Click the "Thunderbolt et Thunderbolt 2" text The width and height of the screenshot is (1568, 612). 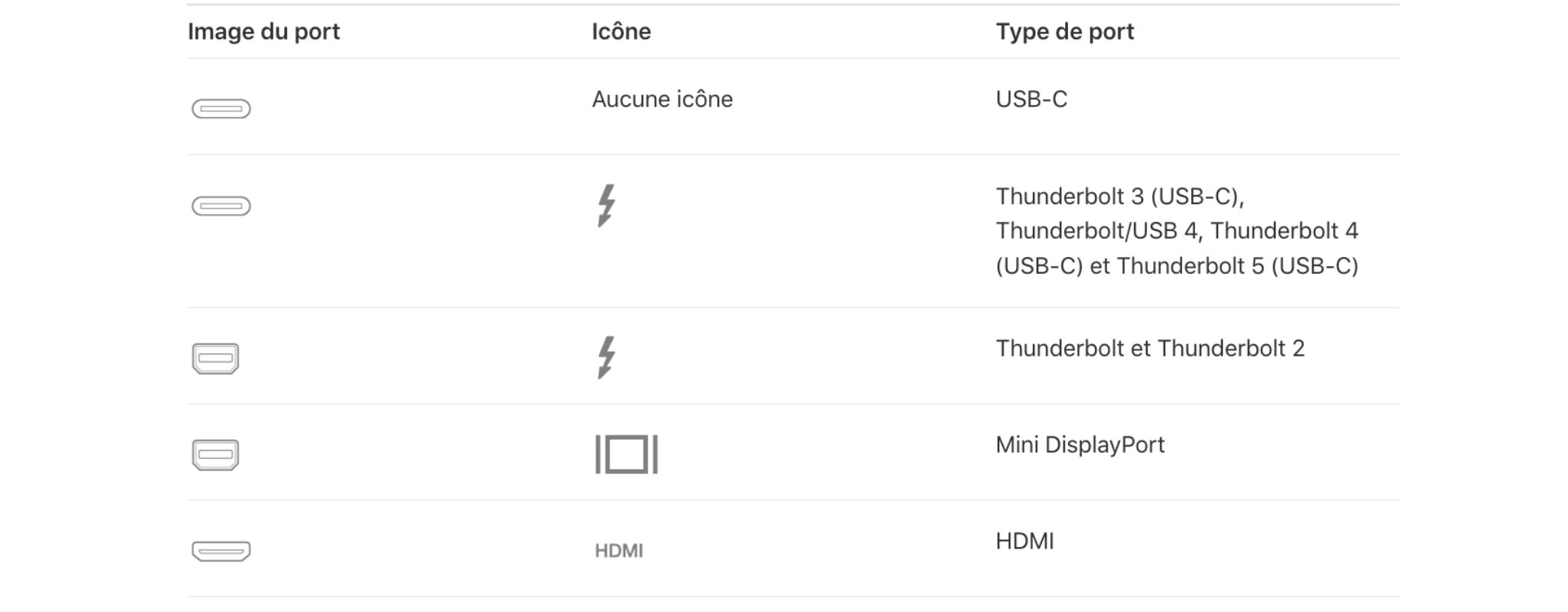click(x=1150, y=349)
